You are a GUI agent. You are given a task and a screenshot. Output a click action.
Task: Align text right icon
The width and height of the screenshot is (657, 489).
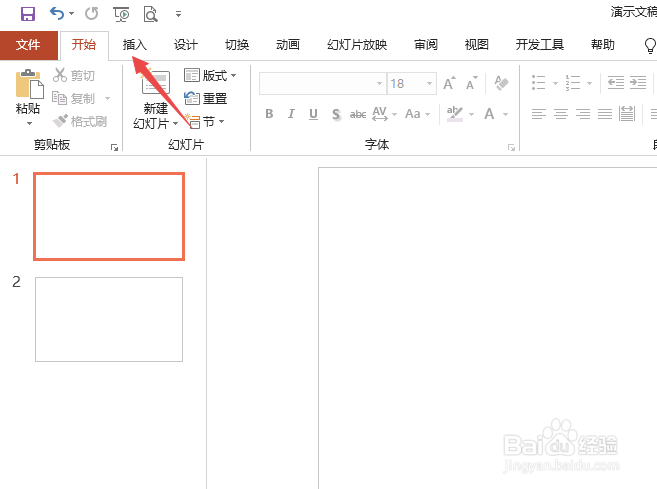[x=583, y=114]
